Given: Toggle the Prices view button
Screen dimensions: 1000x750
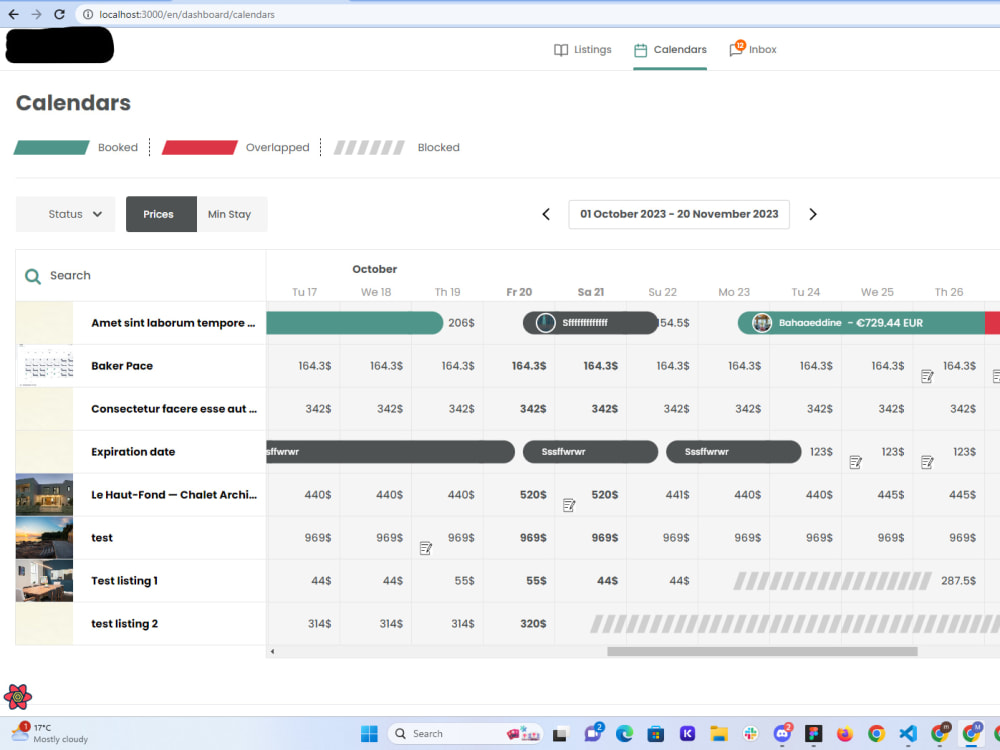Looking at the screenshot, I should pos(161,214).
